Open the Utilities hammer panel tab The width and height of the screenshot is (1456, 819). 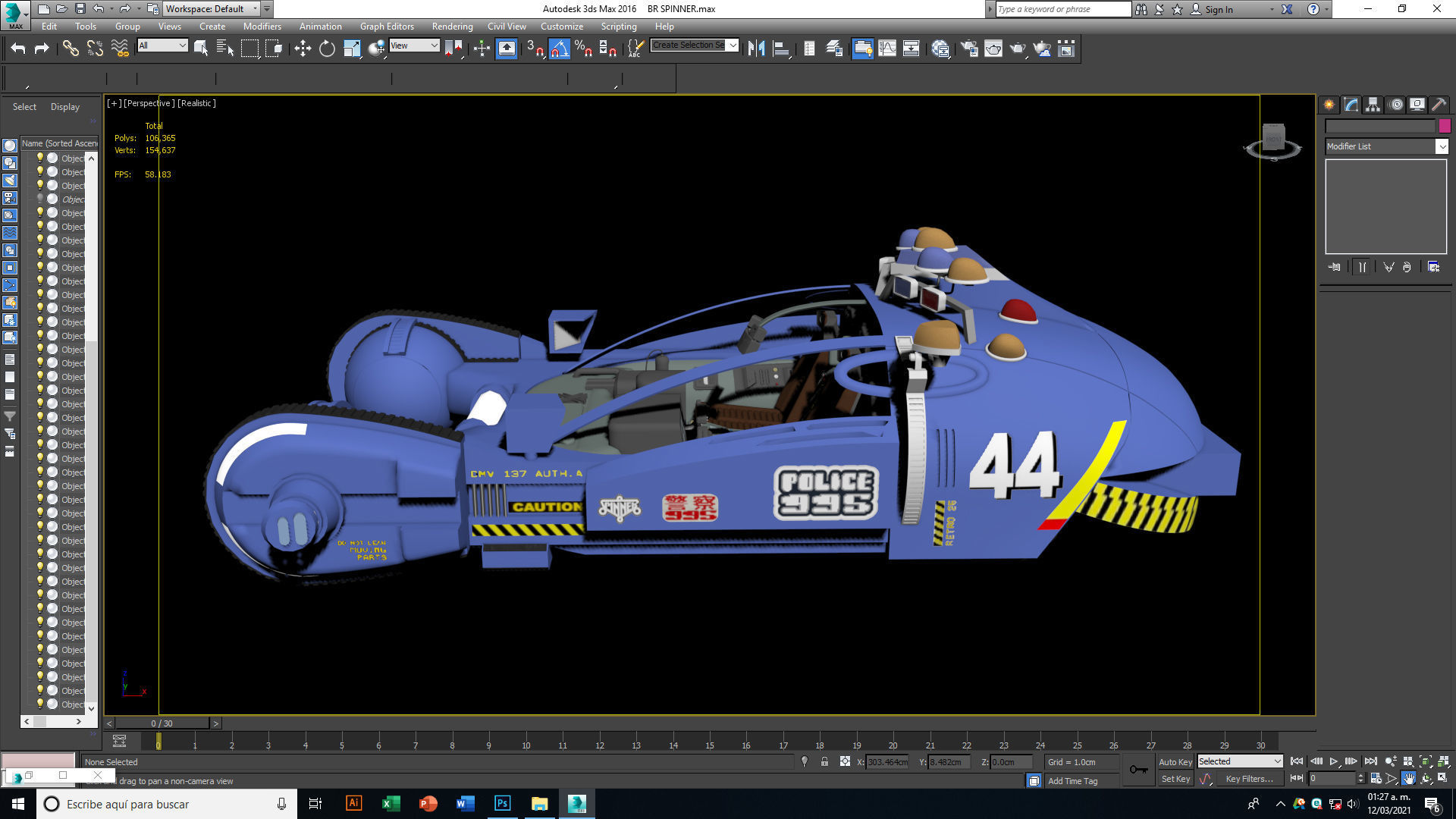click(x=1439, y=105)
